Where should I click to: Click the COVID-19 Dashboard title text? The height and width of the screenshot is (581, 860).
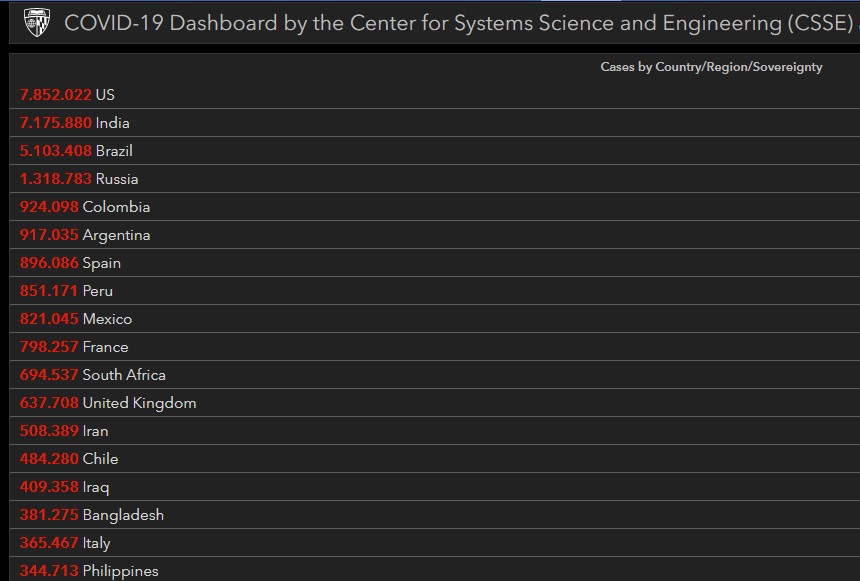pos(450,23)
